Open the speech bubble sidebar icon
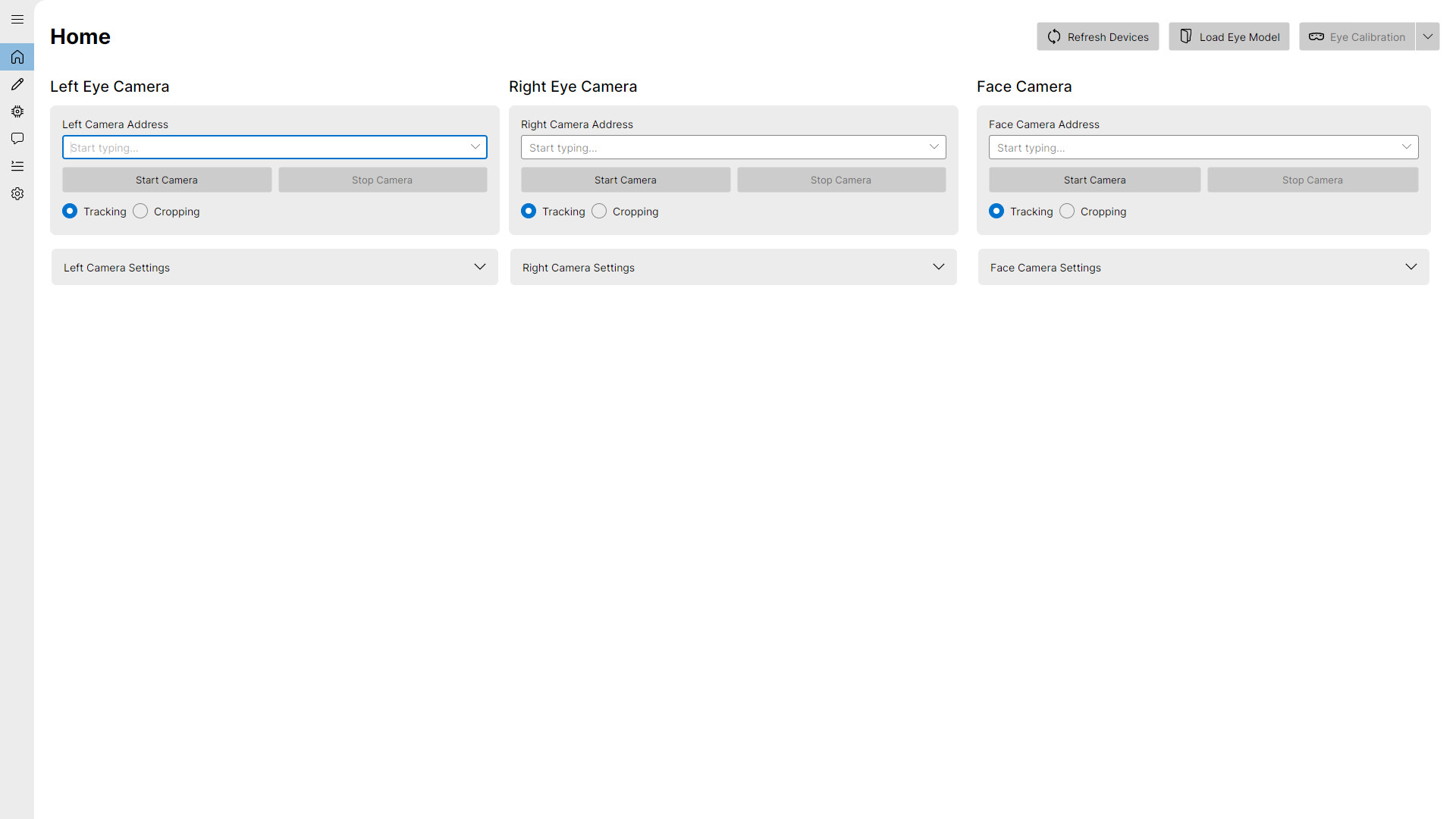The image size is (1456, 819). (17, 139)
